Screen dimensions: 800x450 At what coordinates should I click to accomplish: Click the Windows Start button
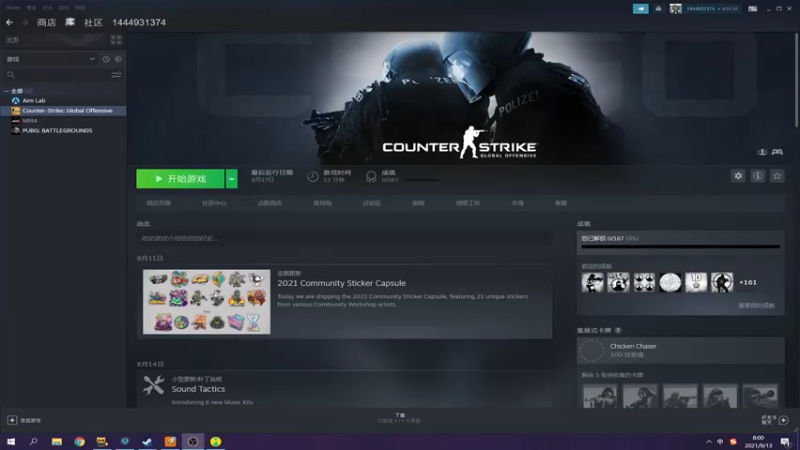11,441
